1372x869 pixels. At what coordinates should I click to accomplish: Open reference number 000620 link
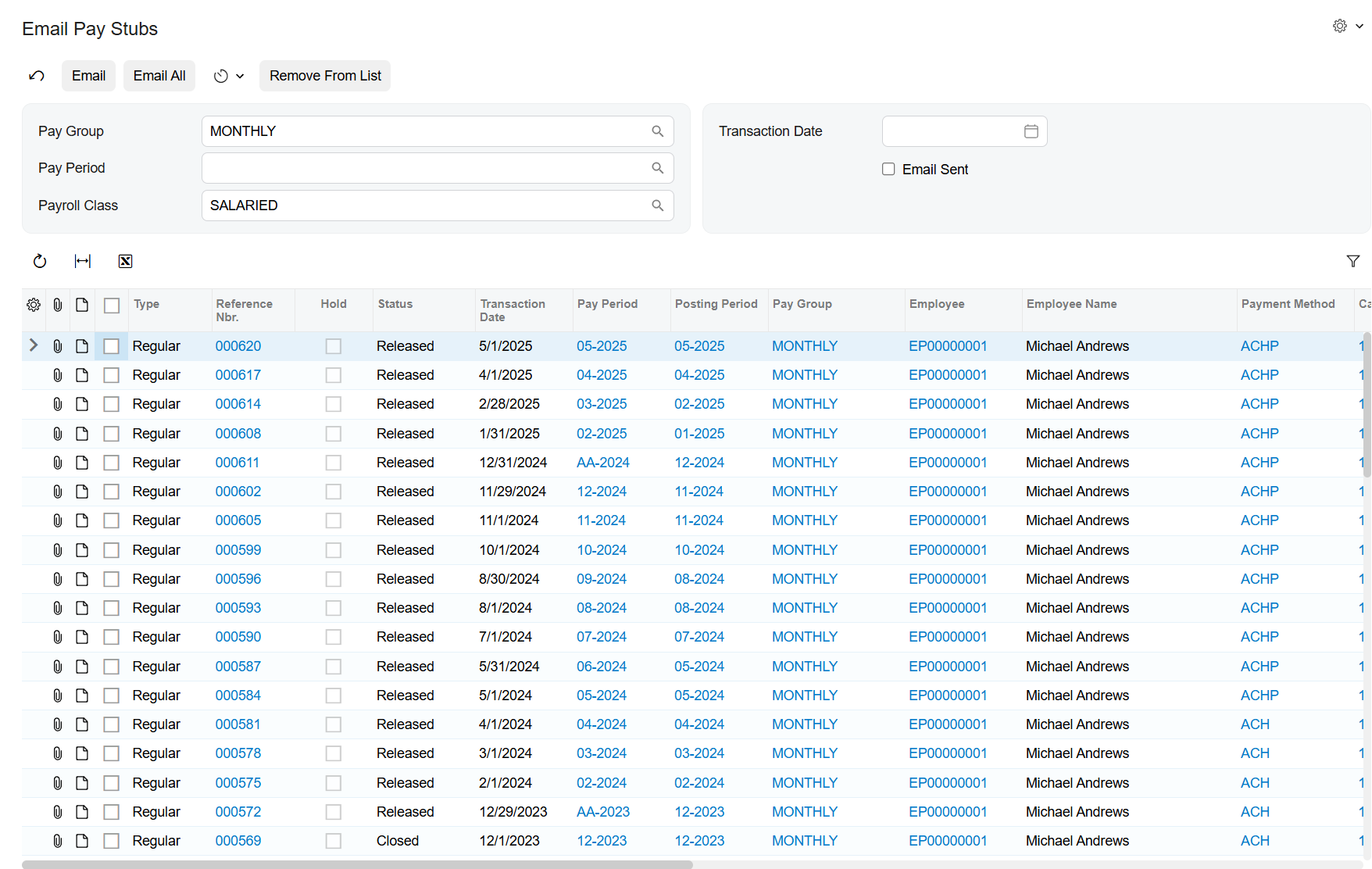[x=238, y=345]
